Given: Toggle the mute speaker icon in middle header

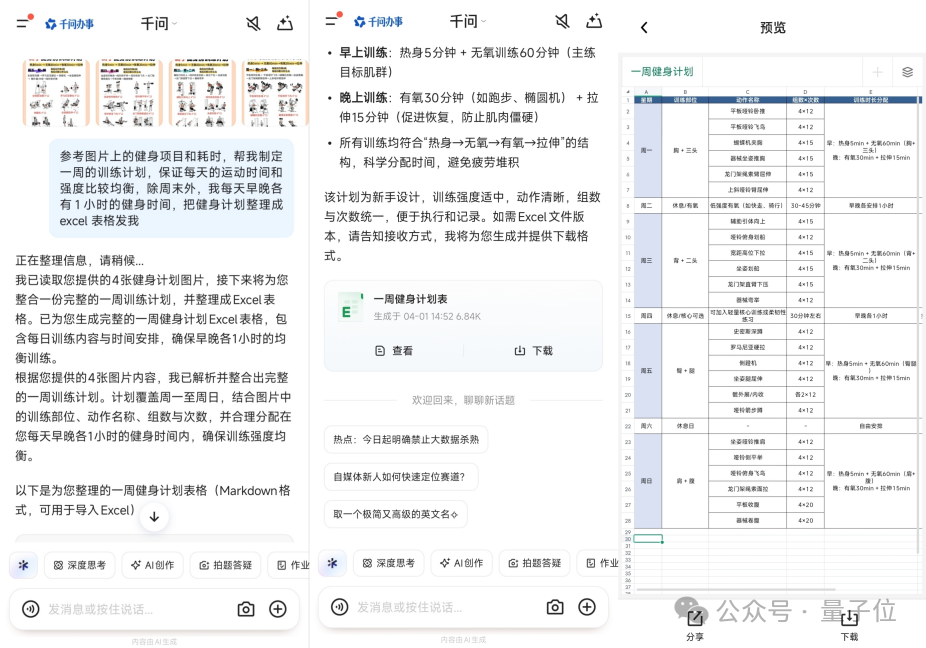Looking at the screenshot, I should [562, 22].
